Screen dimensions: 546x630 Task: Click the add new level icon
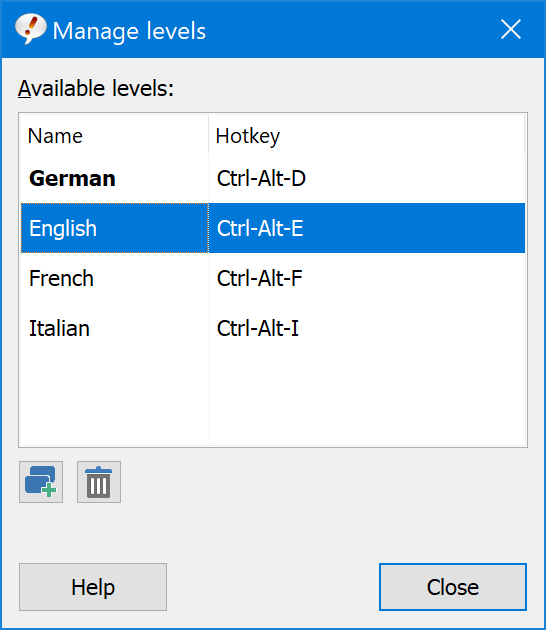[x=41, y=482]
